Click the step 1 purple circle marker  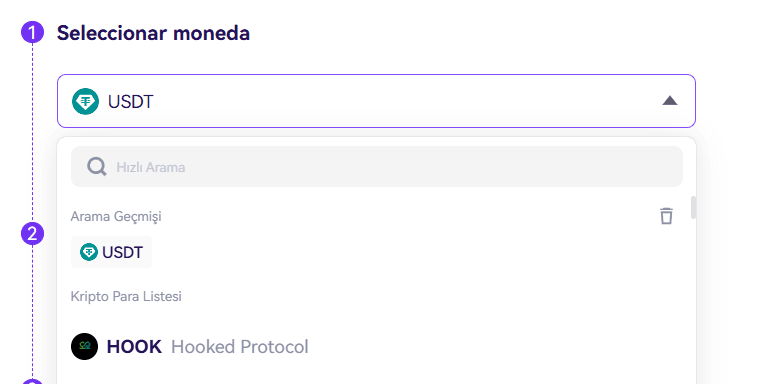pyautogui.click(x=32, y=33)
